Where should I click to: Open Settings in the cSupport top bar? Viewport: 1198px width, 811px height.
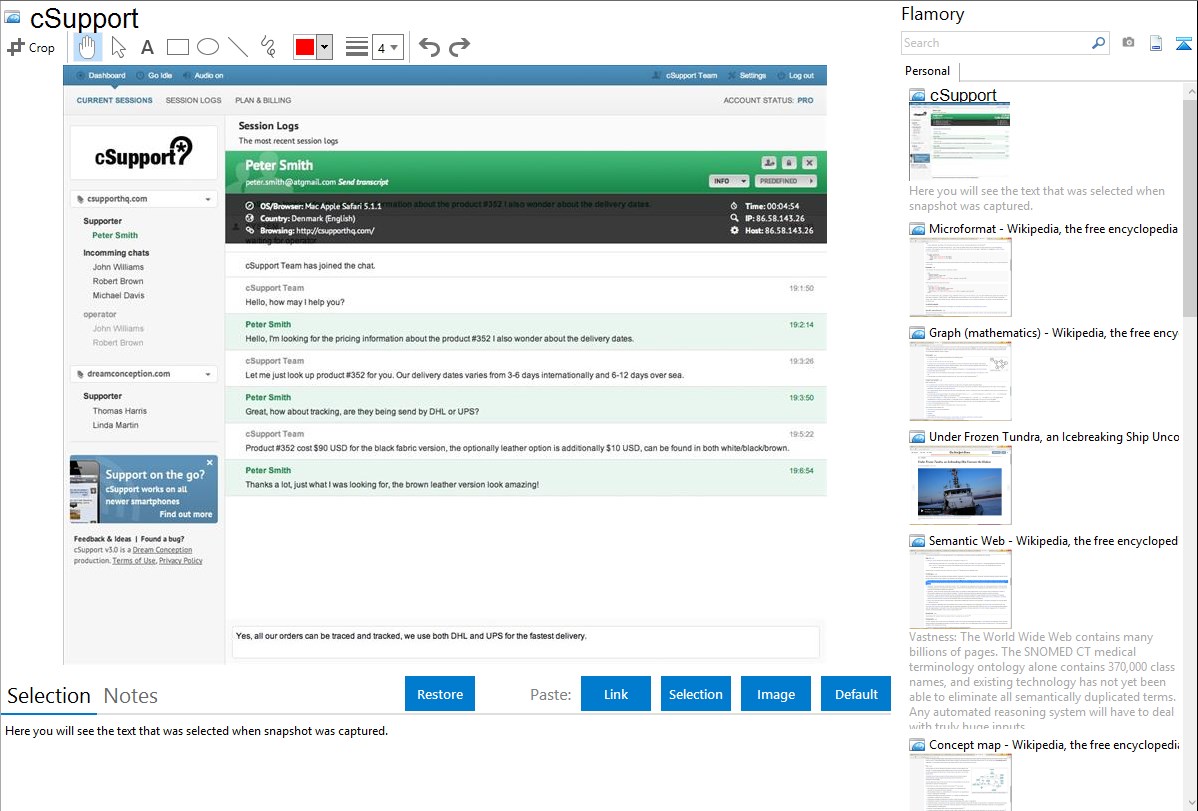[747, 76]
